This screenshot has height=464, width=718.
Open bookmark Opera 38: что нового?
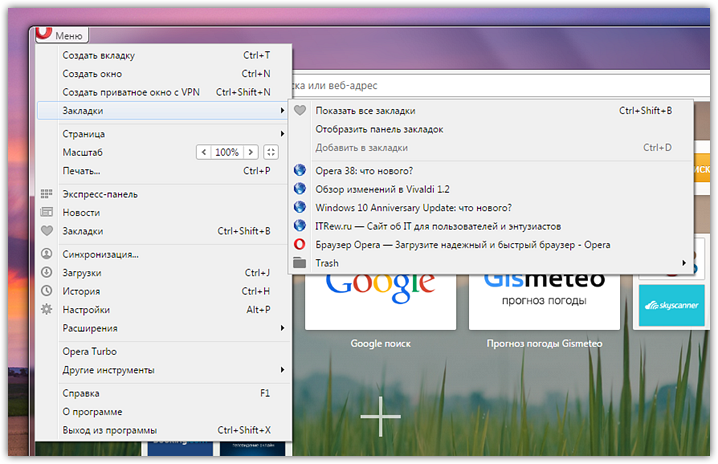click(490, 171)
